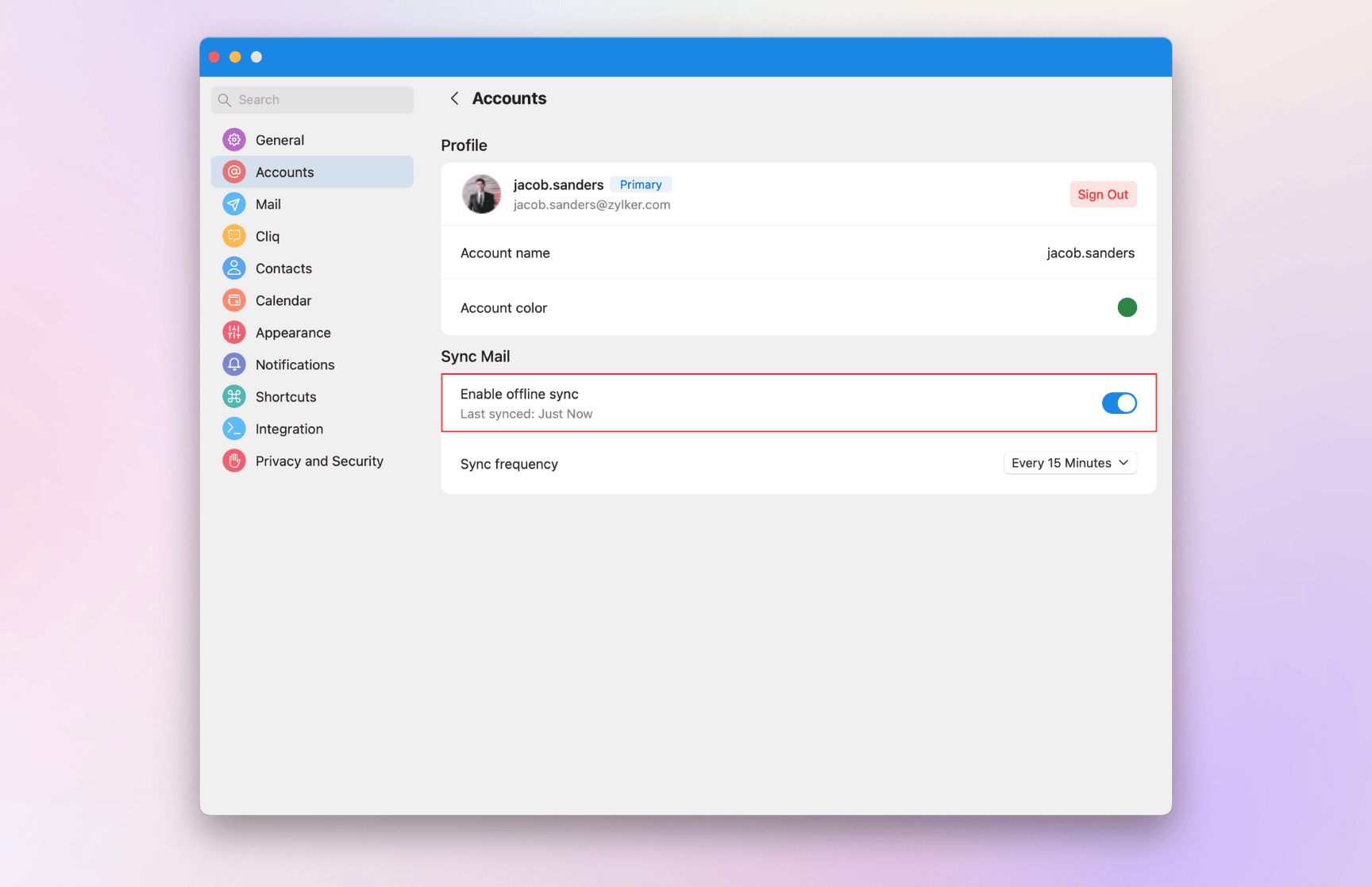Click the Accounts @ icon in sidebar
Screen dimensions: 1372x887
tap(234, 172)
